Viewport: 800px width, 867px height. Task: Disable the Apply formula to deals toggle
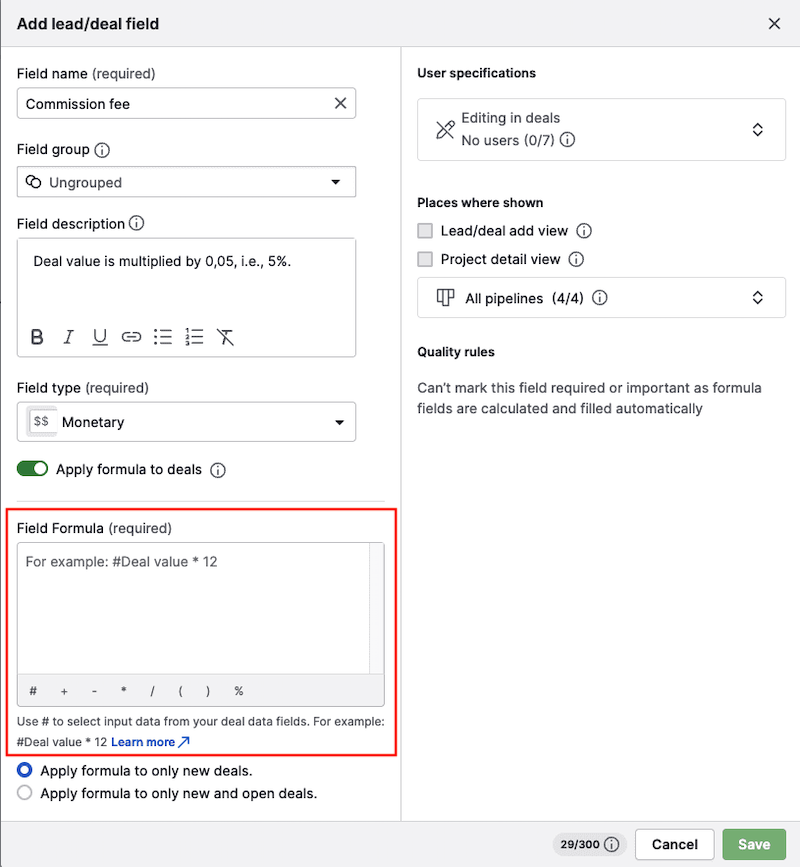coord(33,469)
